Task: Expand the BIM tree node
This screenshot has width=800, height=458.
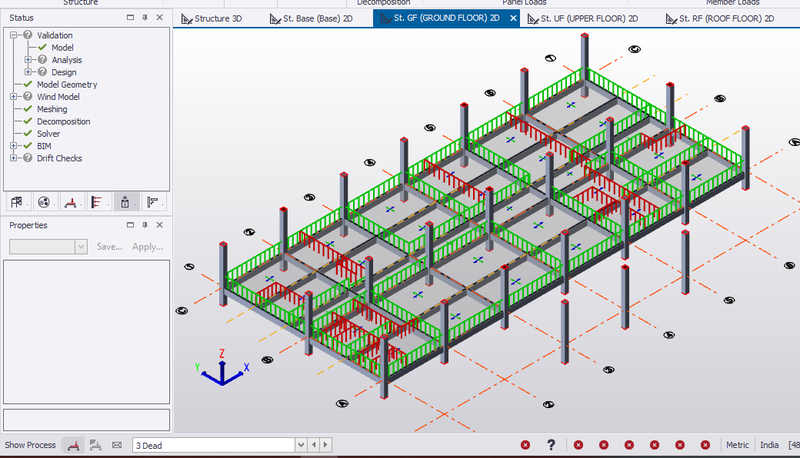Action: 14,146
